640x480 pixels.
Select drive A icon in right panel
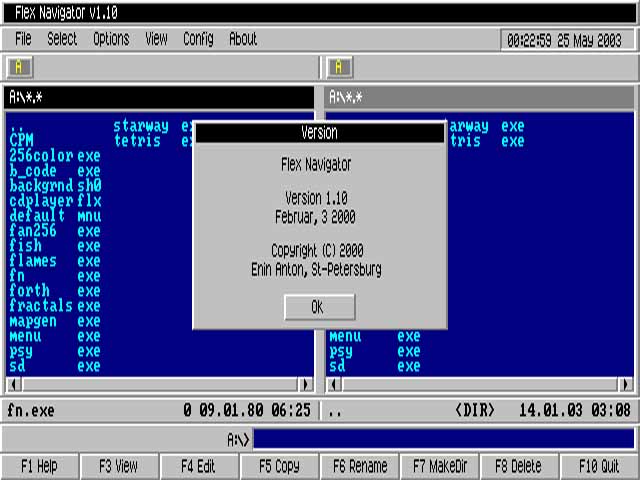click(340, 67)
